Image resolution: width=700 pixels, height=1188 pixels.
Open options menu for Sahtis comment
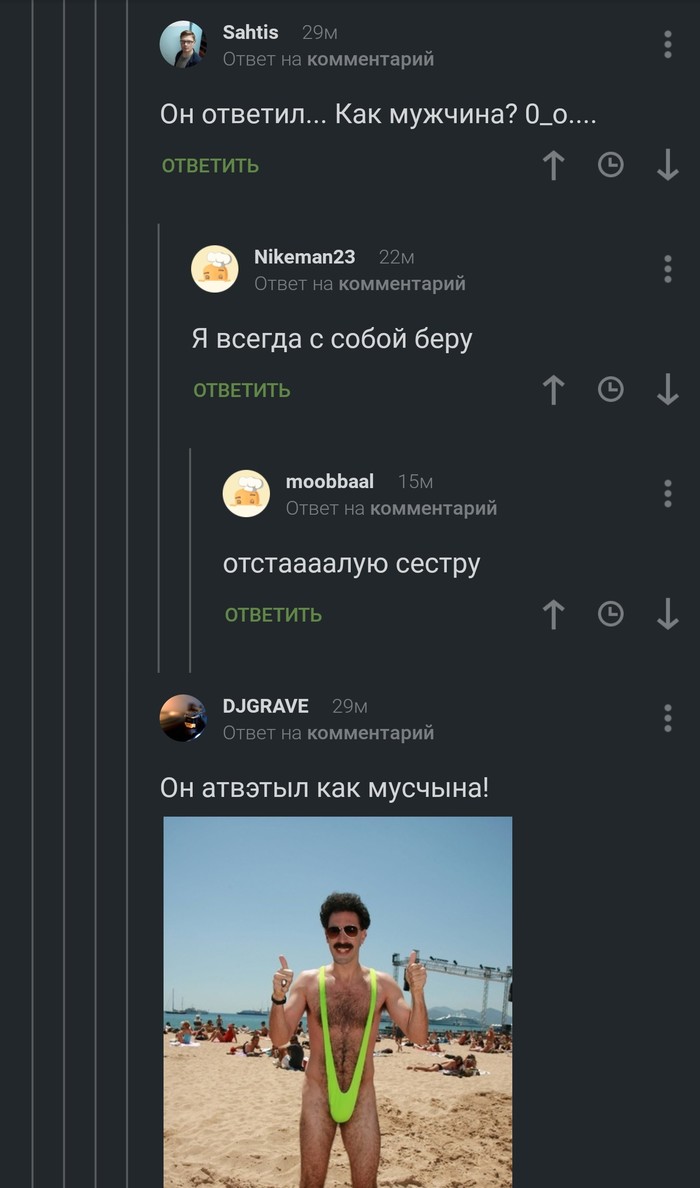click(x=667, y=45)
